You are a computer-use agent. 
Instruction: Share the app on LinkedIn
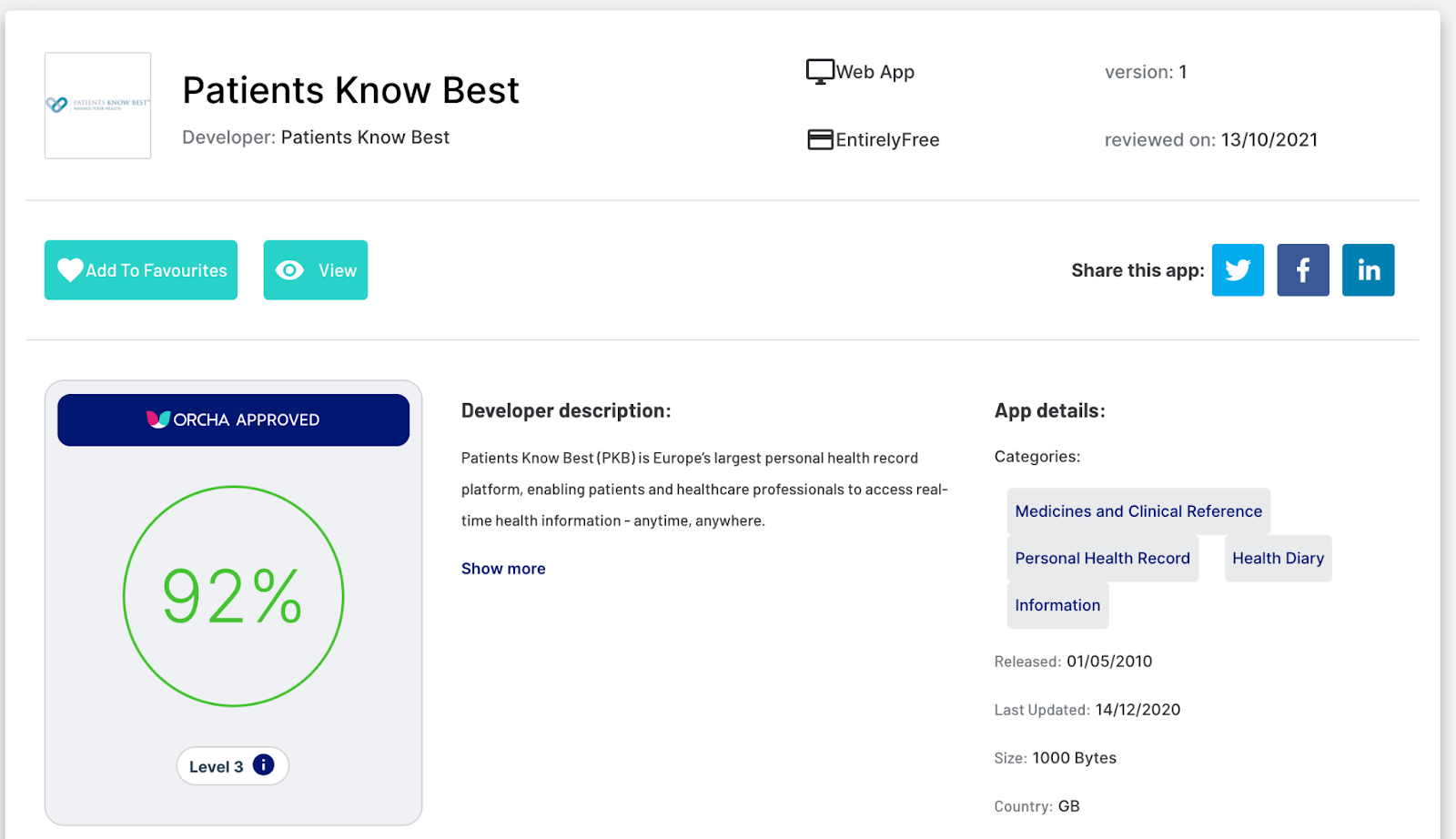pyautogui.click(x=1369, y=270)
